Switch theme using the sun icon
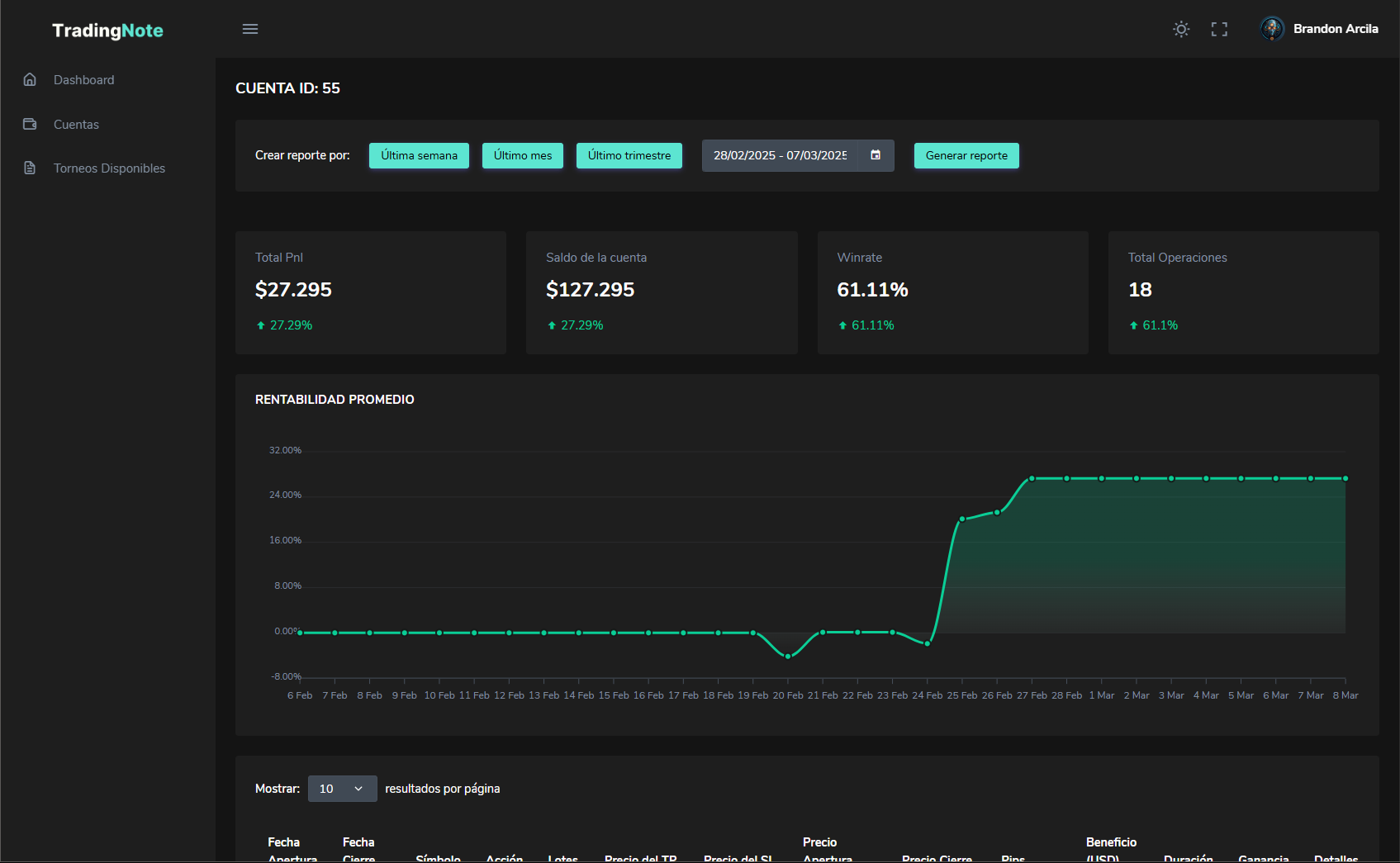Viewport: 1400px width, 863px height. [x=1181, y=29]
